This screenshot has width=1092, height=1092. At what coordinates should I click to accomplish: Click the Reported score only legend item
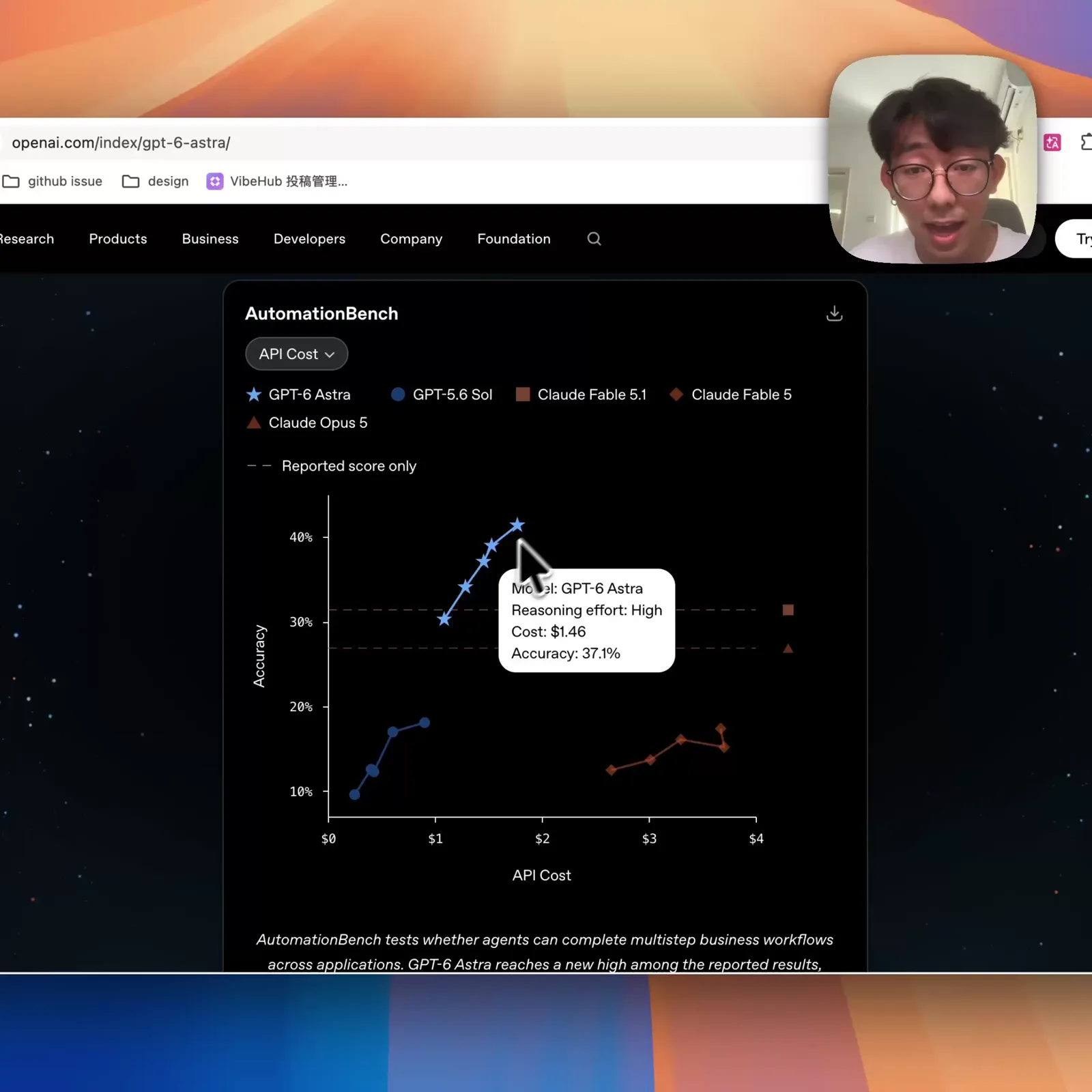tap(331, 466)
